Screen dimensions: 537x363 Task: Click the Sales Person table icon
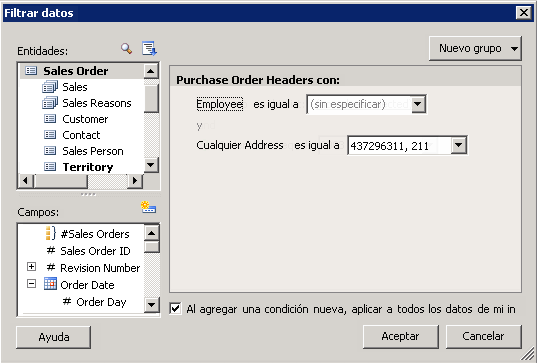pyautogui.click(x=50, y=151)
